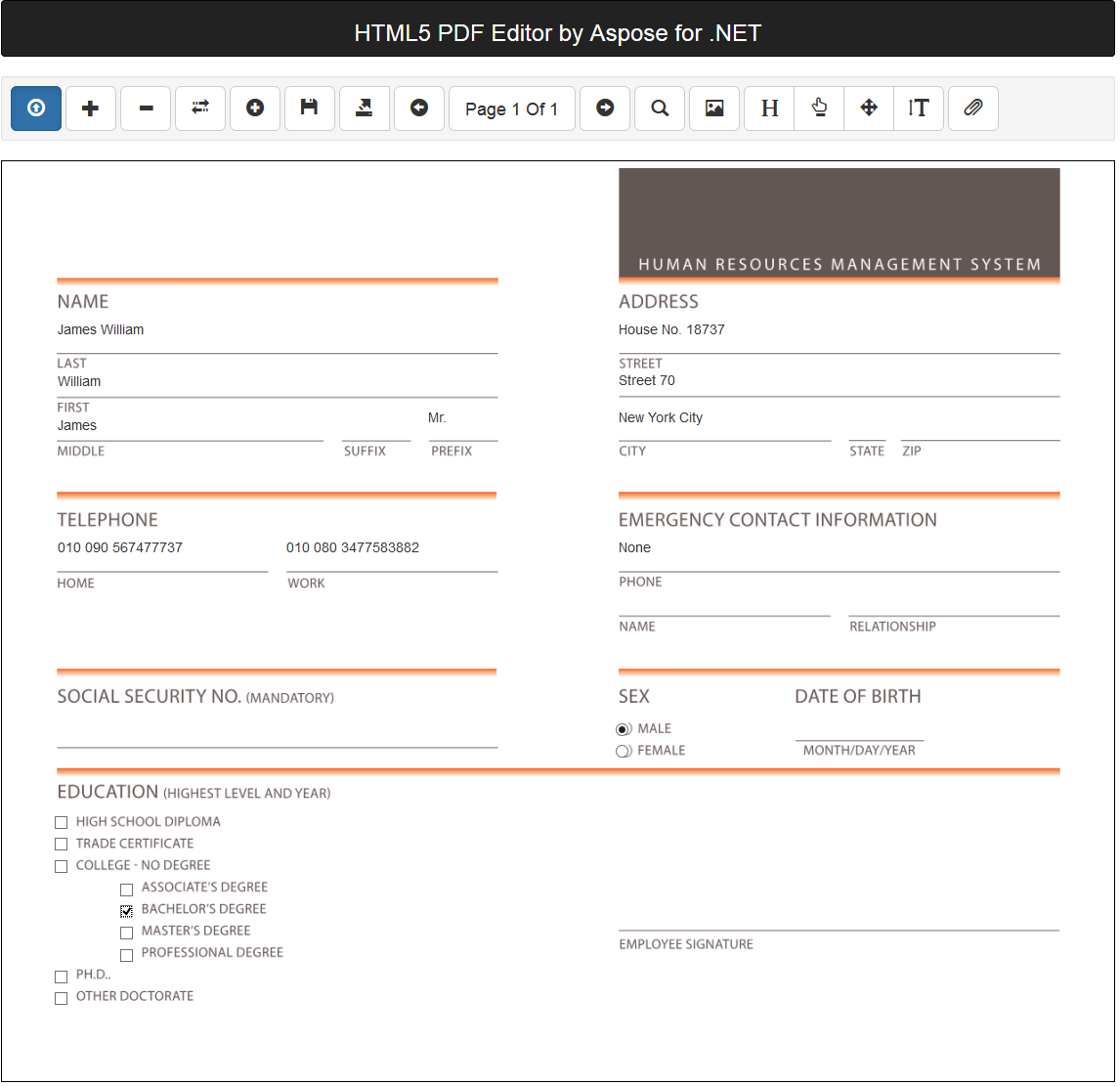Insert an image using the picture icon
The height and width of the screenshot is (1086, 1120).
click(x=714, y=109)
